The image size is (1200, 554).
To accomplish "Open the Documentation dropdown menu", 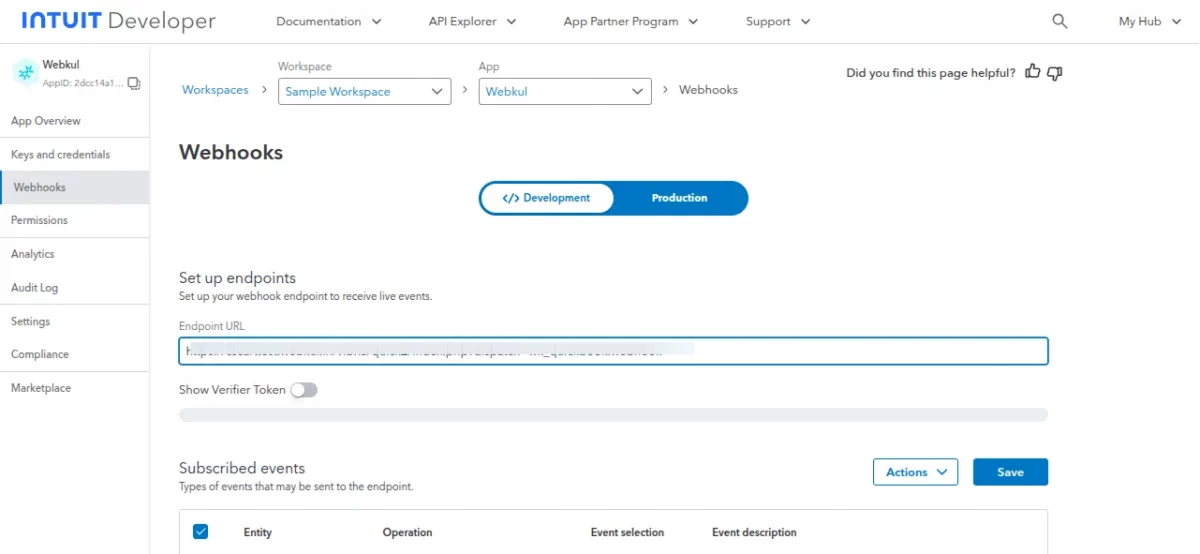I will pos(328,21).
